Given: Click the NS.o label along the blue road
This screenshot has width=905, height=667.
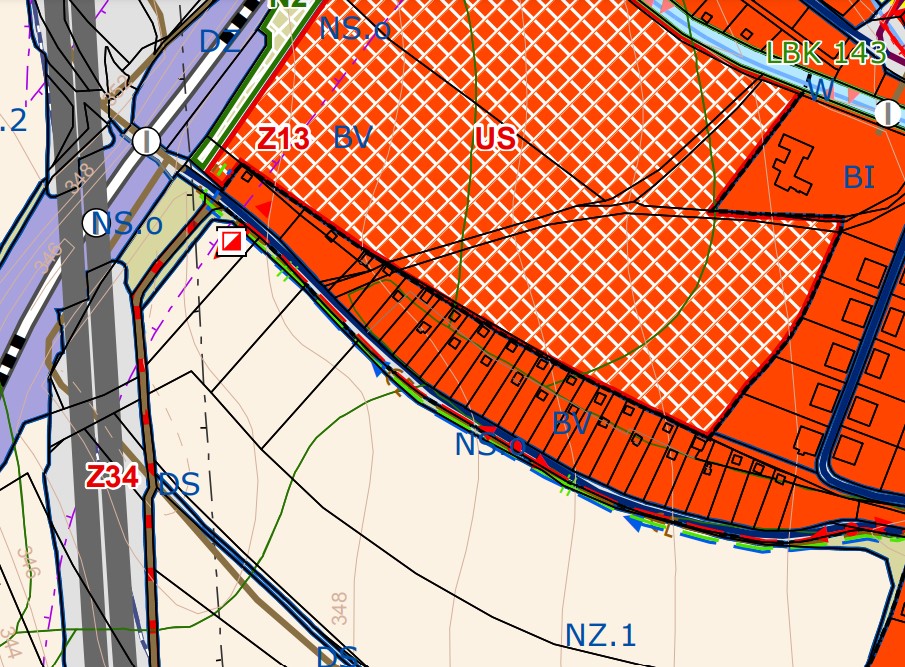Looking at the screenshot, I should coord(489,445).
